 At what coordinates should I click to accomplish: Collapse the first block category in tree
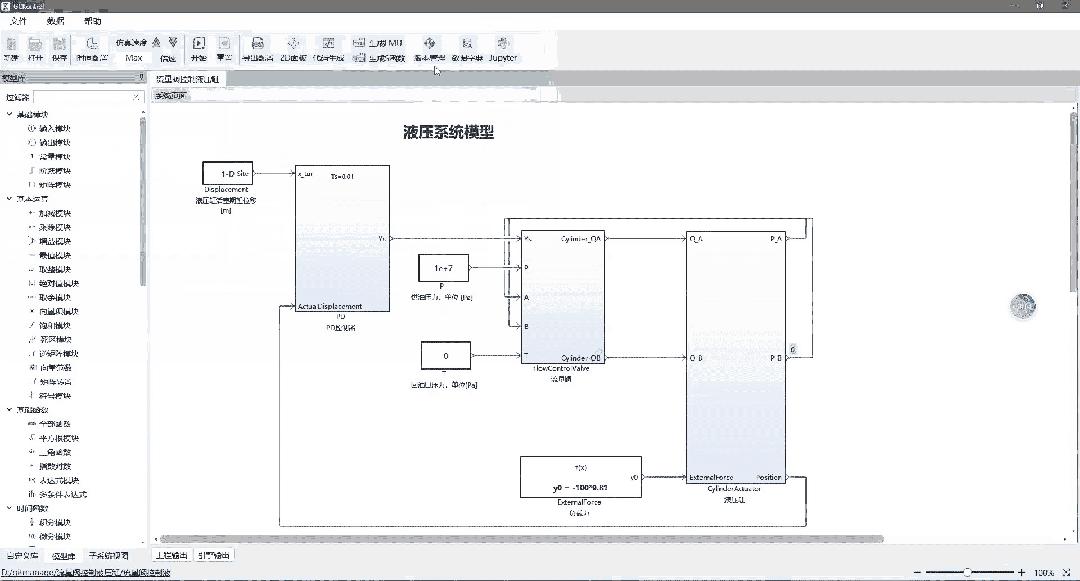(9, 114)
